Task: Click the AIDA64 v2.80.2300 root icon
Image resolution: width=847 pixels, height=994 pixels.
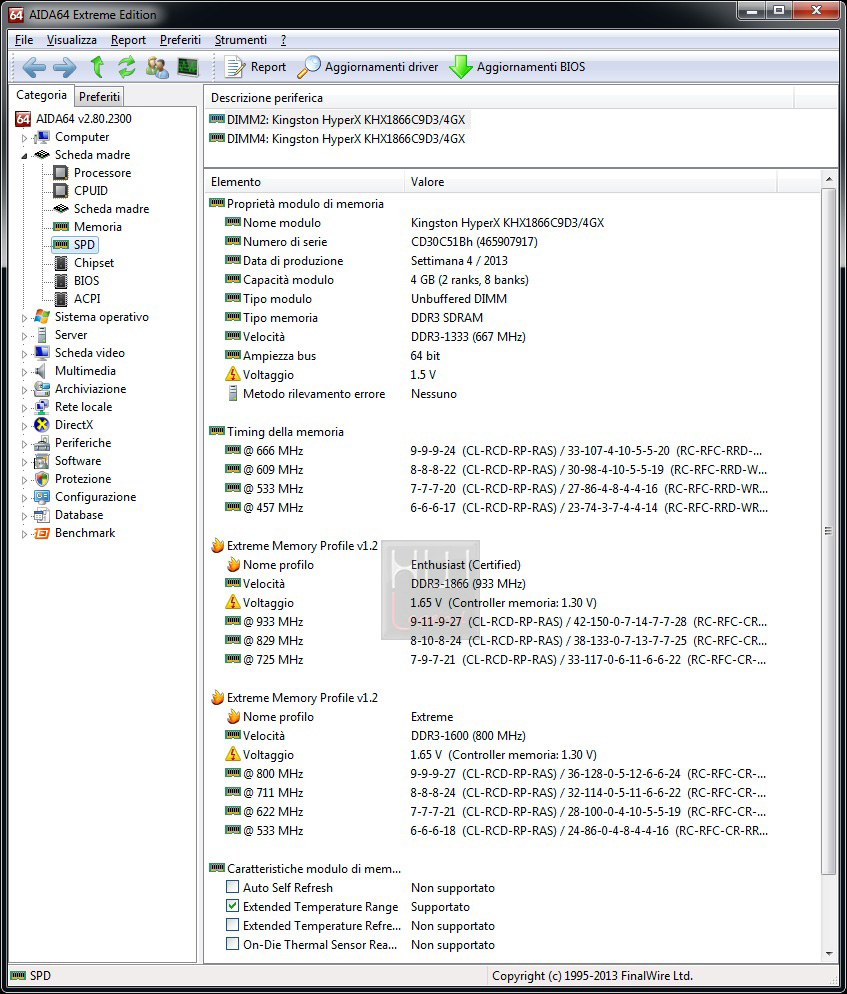Action: (23, 119)
